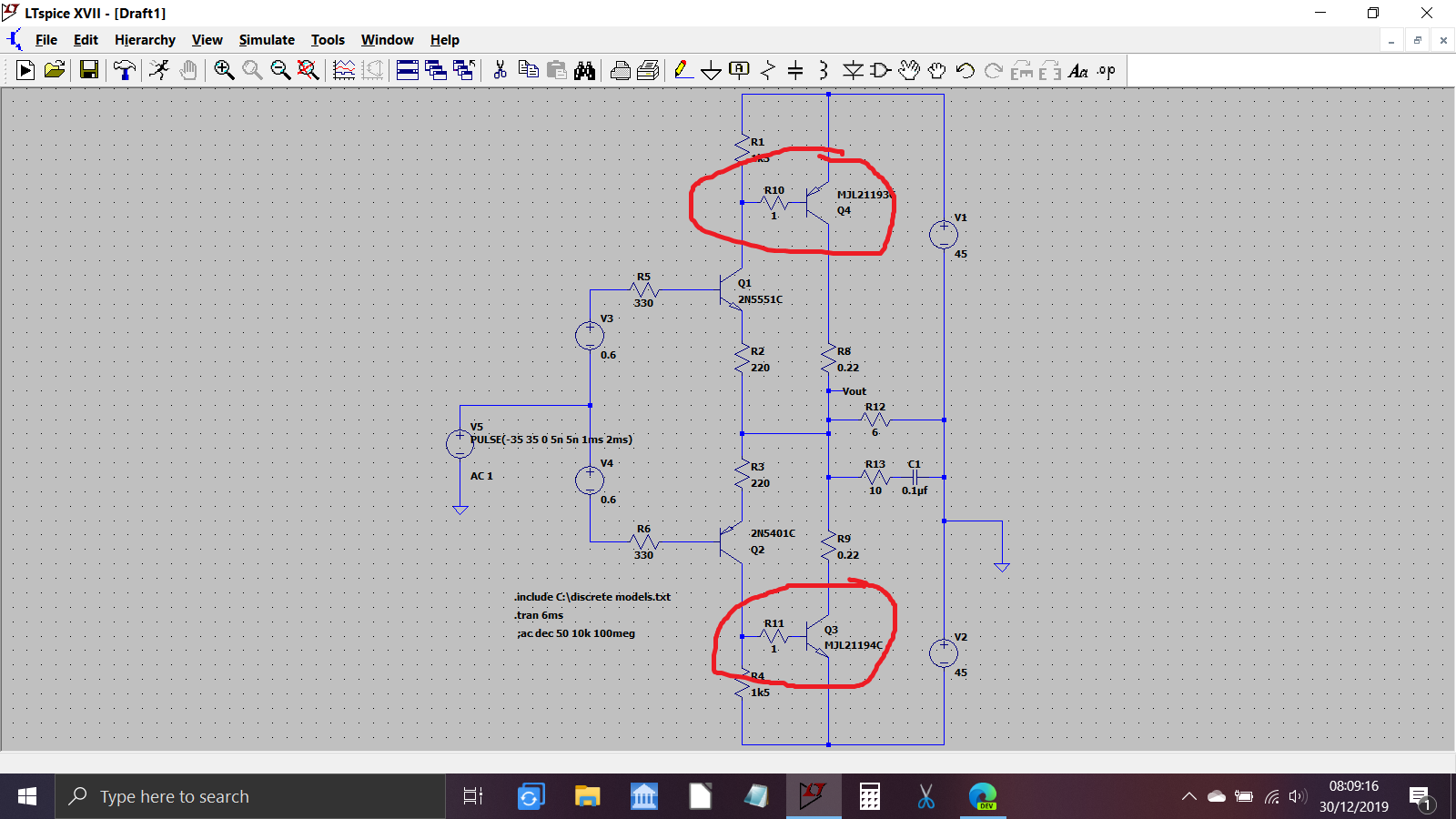Open a file with the folder icon
Viewport: 1456px width, 819px height.
tap(55, 70)
